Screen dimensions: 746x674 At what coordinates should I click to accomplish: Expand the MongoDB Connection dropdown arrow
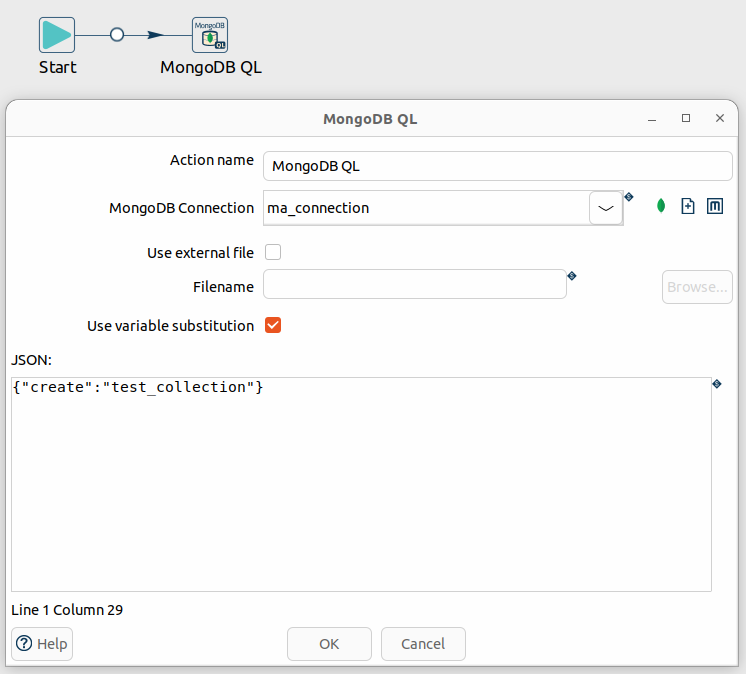pyautogui.click(x=606, y=208)
